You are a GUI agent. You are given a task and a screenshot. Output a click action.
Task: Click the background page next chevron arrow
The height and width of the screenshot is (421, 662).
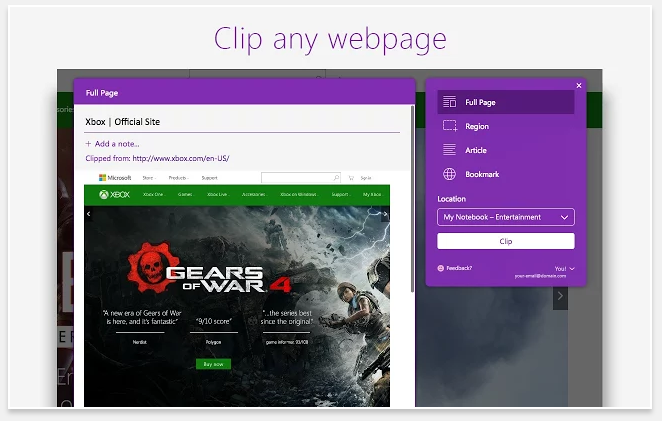[560, 296]
